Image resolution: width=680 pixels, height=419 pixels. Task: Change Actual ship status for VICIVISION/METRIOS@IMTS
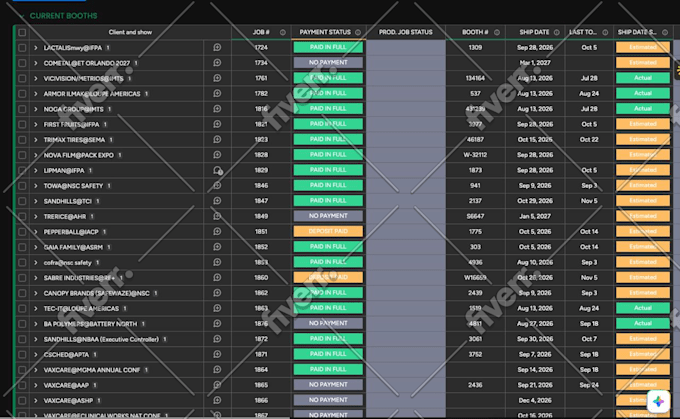coord(643,78)
